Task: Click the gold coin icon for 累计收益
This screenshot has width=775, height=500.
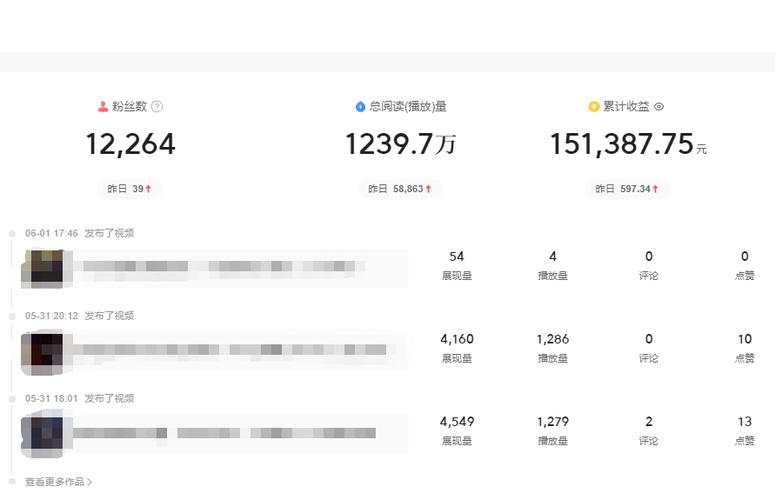Action: point(593,106)
